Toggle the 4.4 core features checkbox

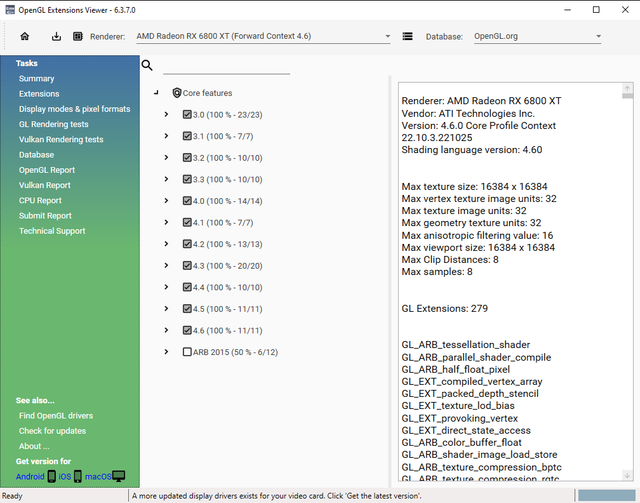pos(187,287)
